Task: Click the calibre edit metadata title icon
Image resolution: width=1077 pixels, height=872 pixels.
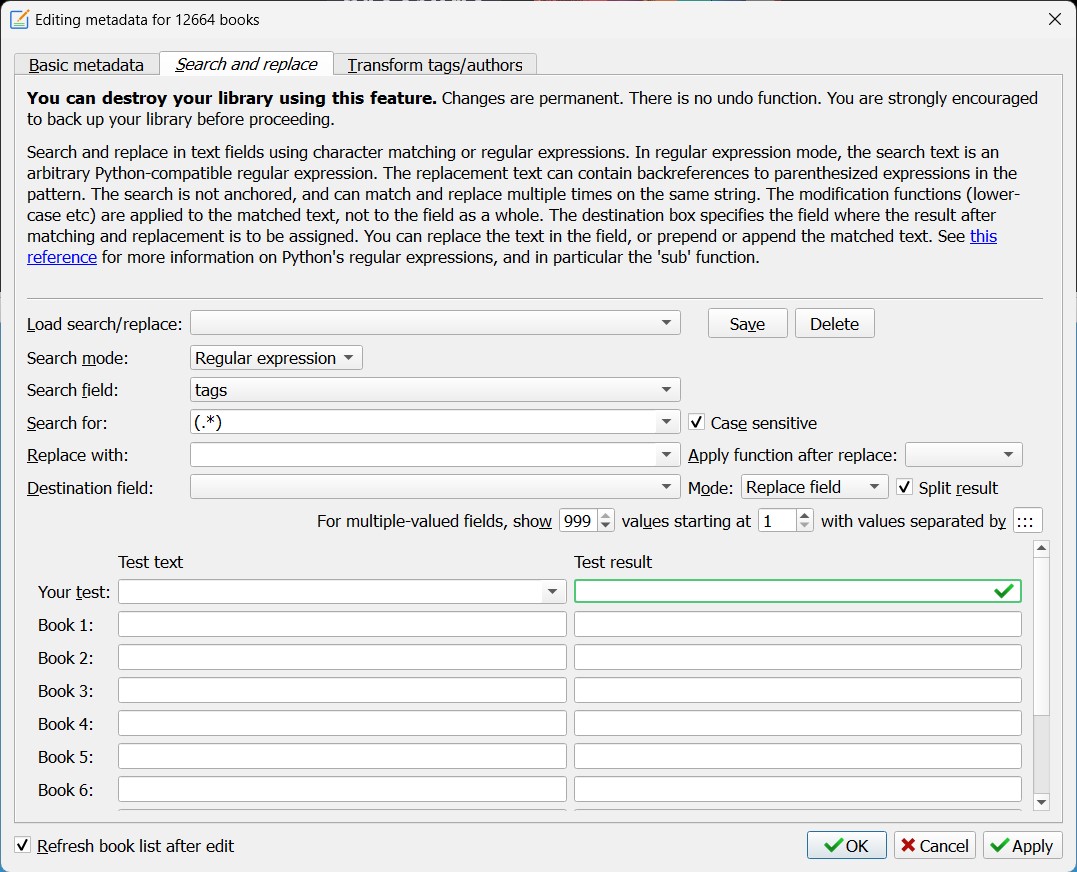Action: click(19, 19)
